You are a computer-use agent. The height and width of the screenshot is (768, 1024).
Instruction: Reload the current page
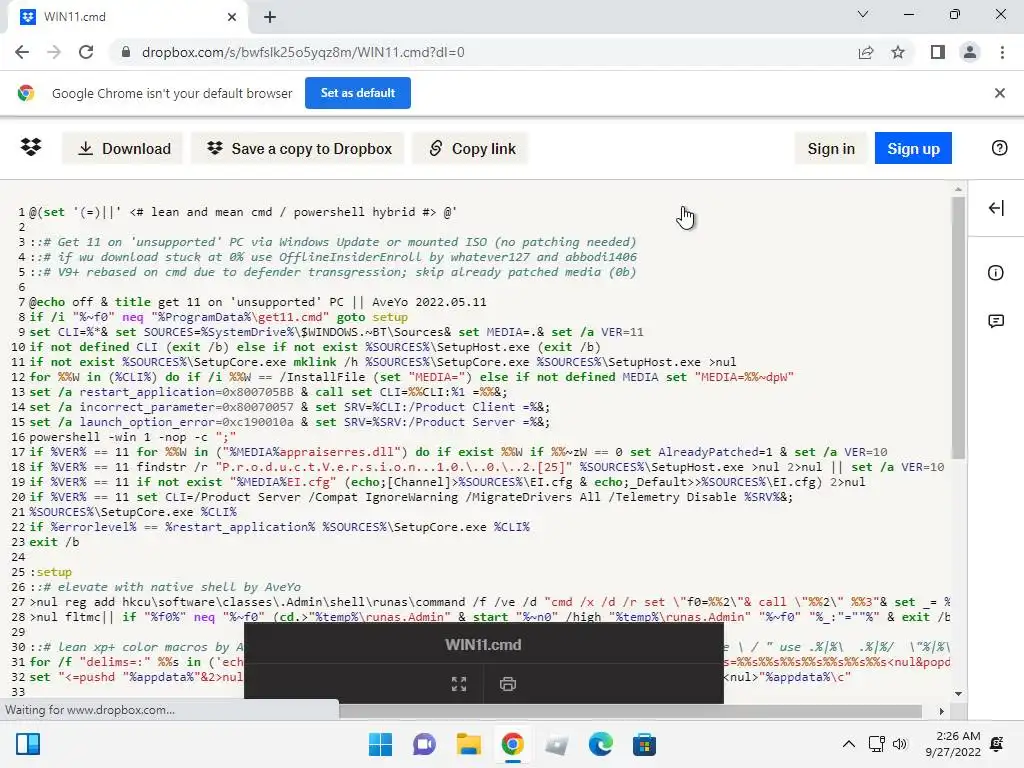click(x=86, y=52)
